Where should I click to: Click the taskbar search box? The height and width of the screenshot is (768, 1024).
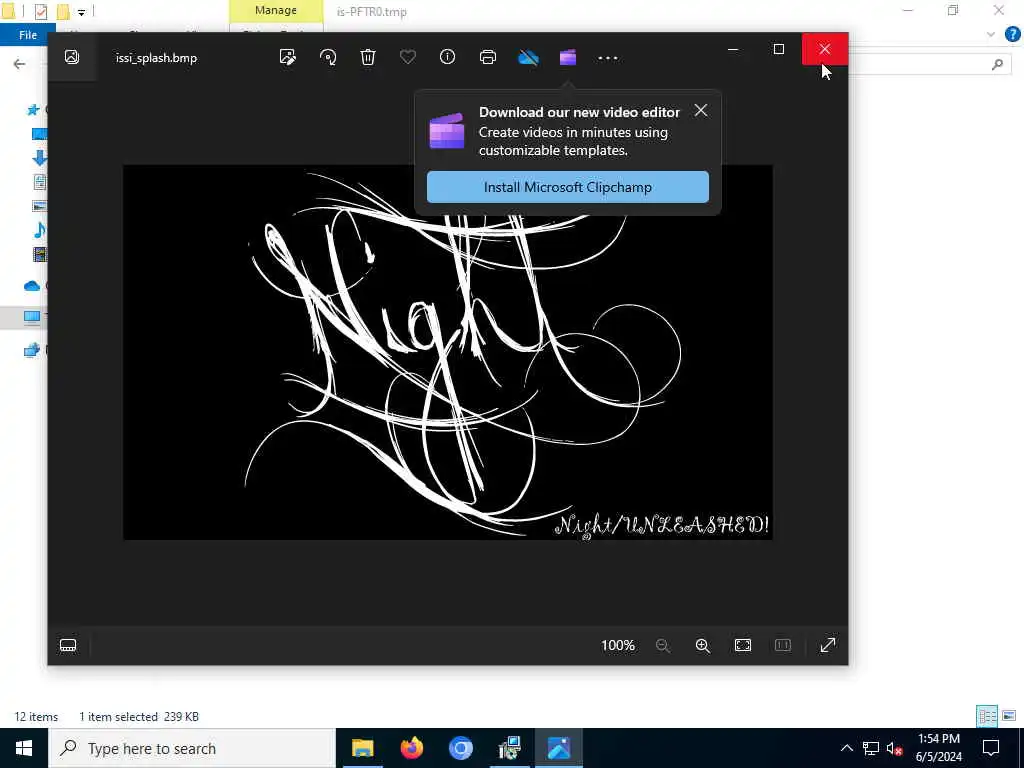pos(192,748)
